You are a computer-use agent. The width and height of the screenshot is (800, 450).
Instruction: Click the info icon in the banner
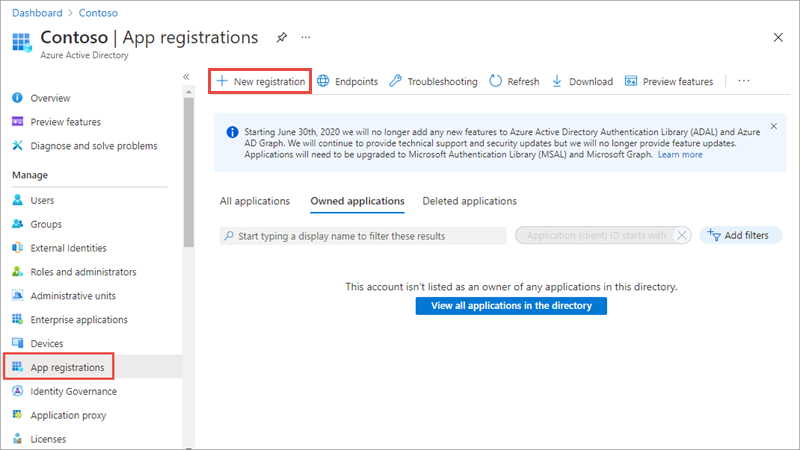(232, 132)
